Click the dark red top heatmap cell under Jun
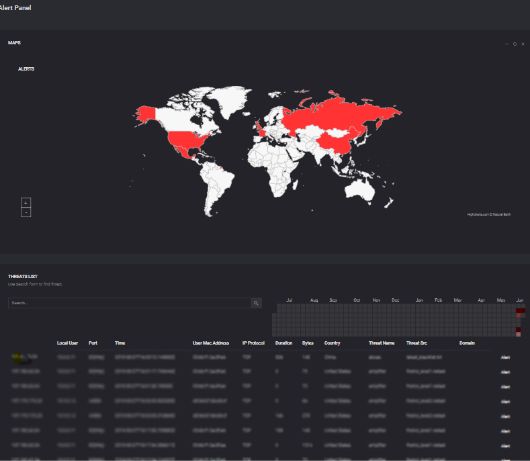Screen dimensions: 530x461 (521, 310)
